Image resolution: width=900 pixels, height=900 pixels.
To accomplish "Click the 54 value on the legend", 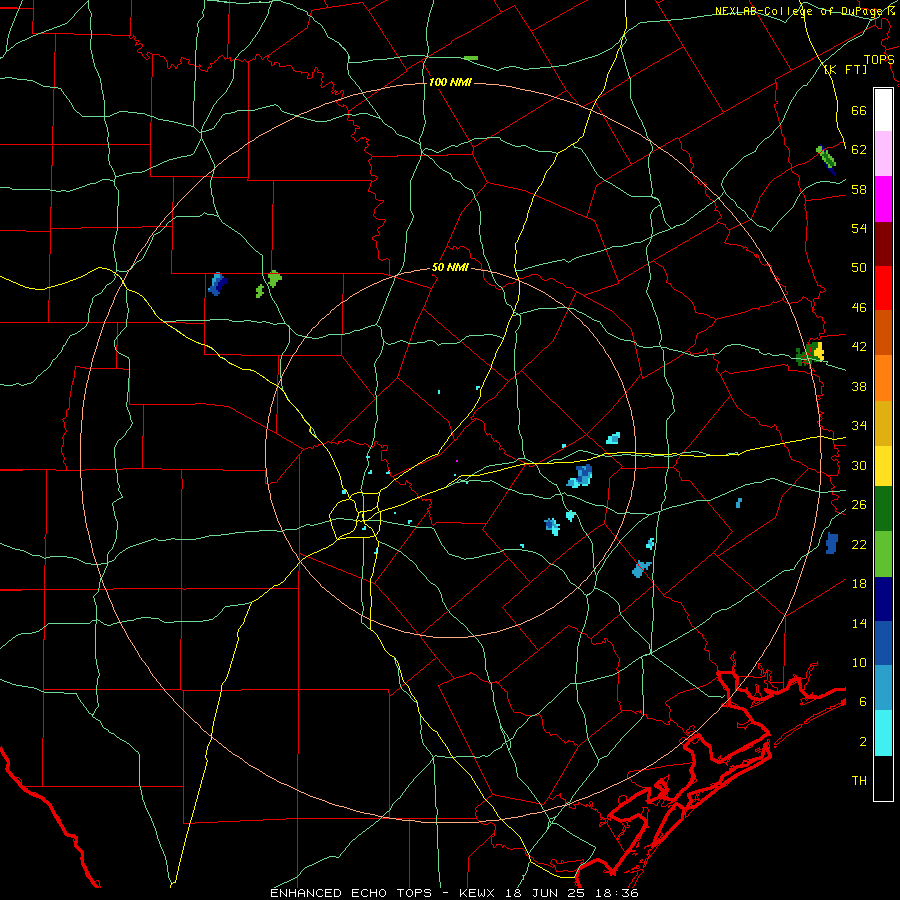I will coord(859,228).
